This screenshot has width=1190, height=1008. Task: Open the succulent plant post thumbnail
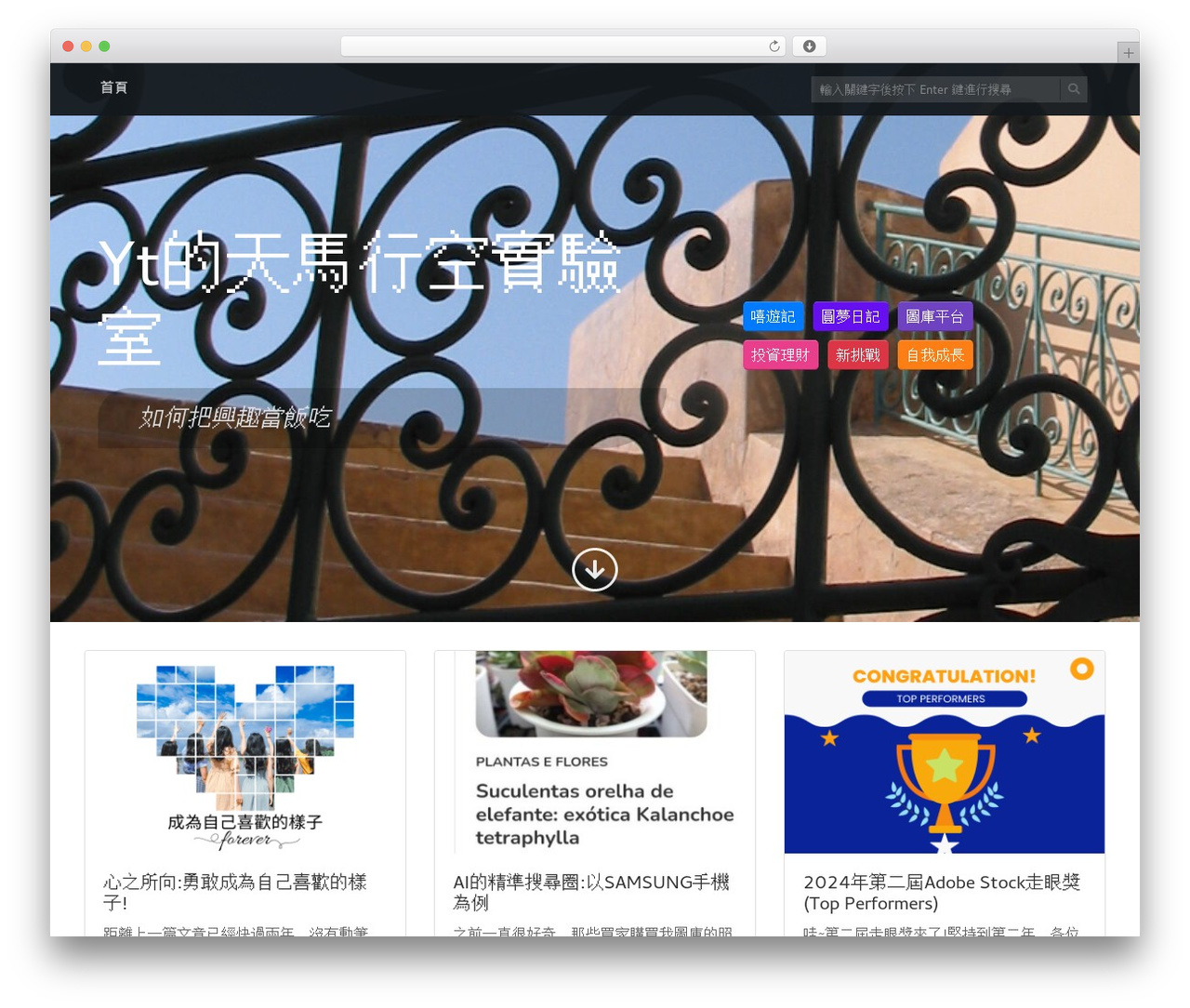click(x=595, y=752)
